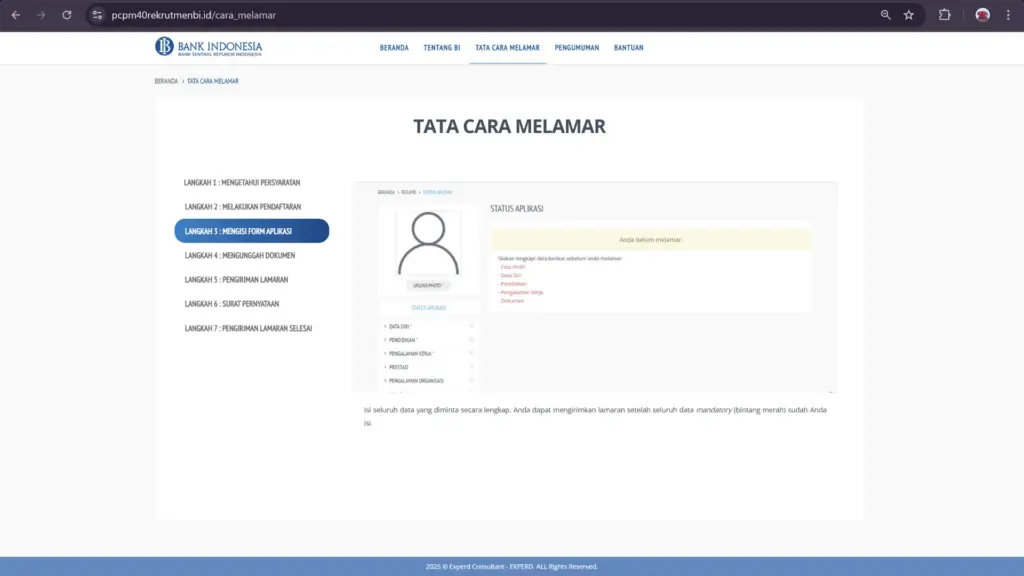1024x576 pixels.
Task: Click the TATA CARA MELAMAR breadcrumb
Action: tap(213, 81)
